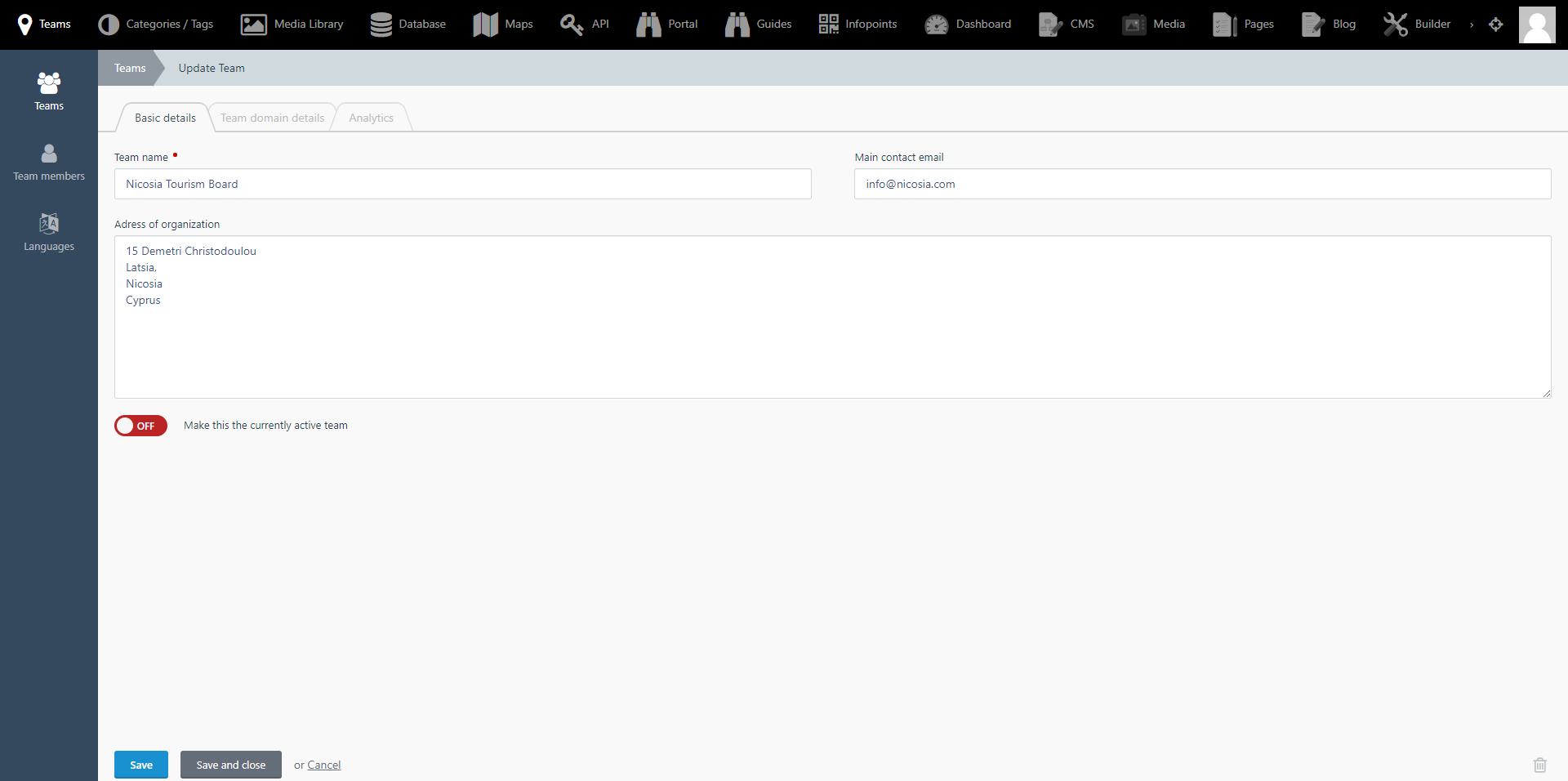This screenshot has width=1568, height=781.
Task: Open the Maps folded-map icon
Action: 485,25
